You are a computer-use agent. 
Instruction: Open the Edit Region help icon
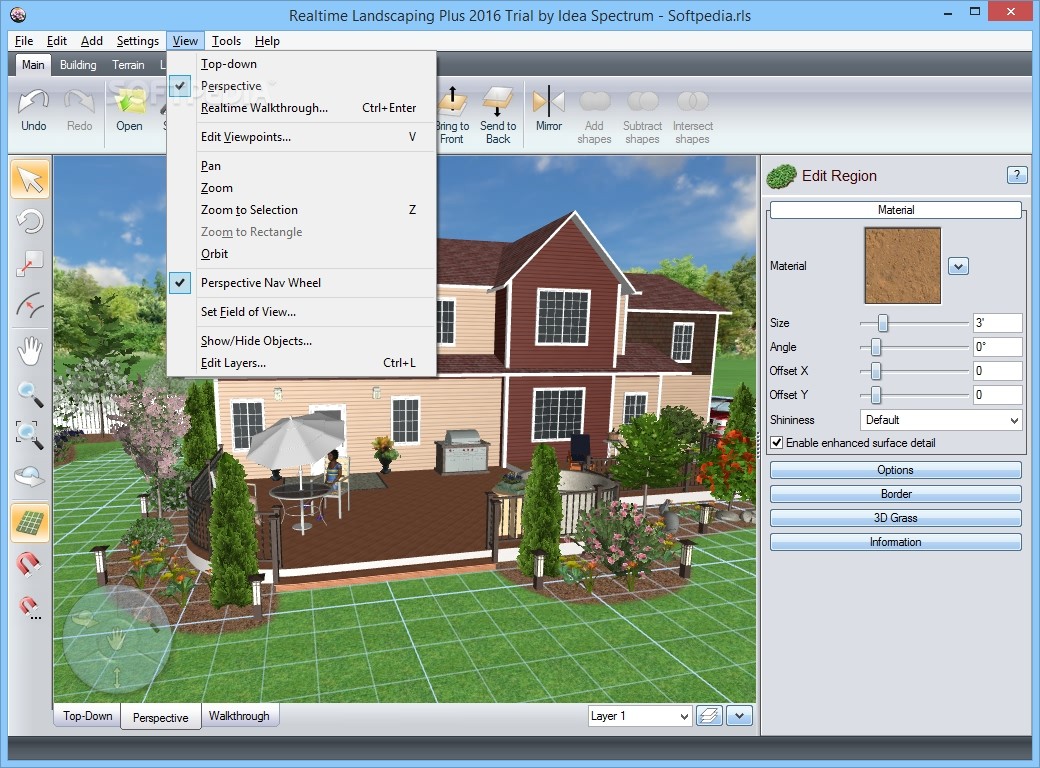click(x=1017, y=175)
